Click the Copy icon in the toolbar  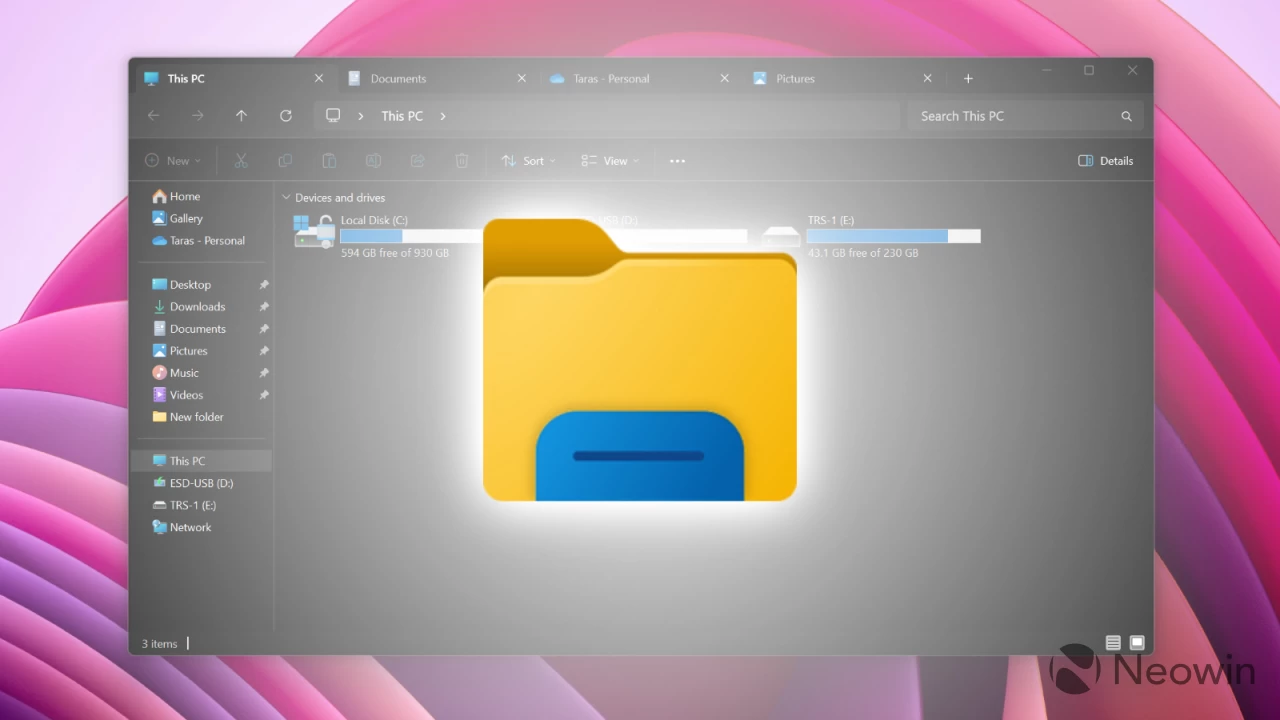(285, 160)
